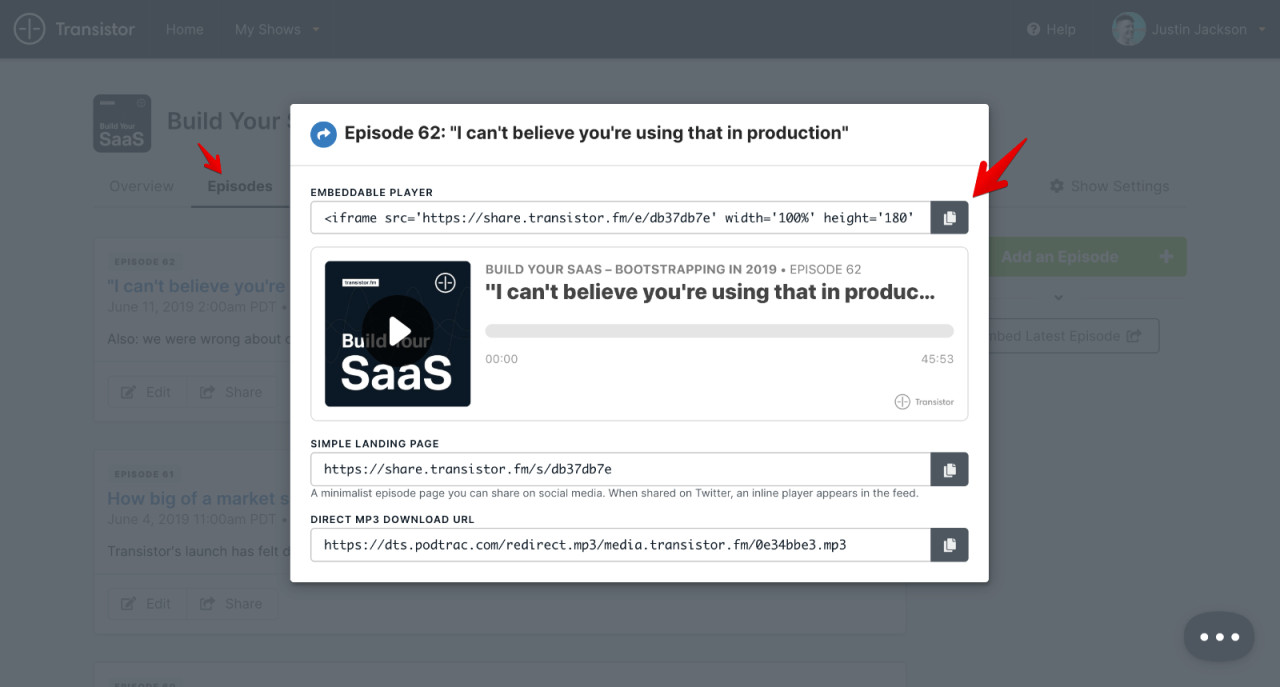Click the Edit button on Episode 62
Screen dimensions: 1280x687
pyautogui.click(x=146, y=391)
